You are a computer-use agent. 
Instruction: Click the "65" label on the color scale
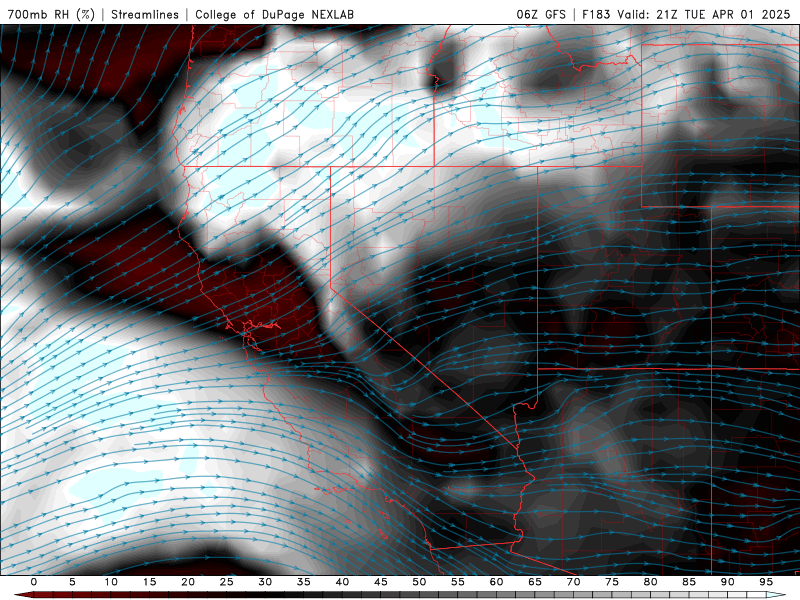[x=535, y=582]
